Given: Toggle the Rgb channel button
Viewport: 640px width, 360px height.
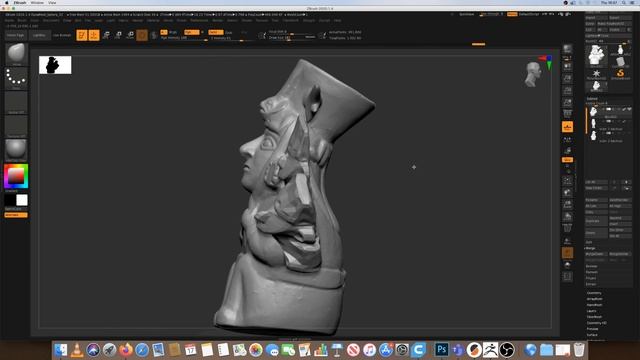Looking at the screenshot, I should [x=191, y=32].
